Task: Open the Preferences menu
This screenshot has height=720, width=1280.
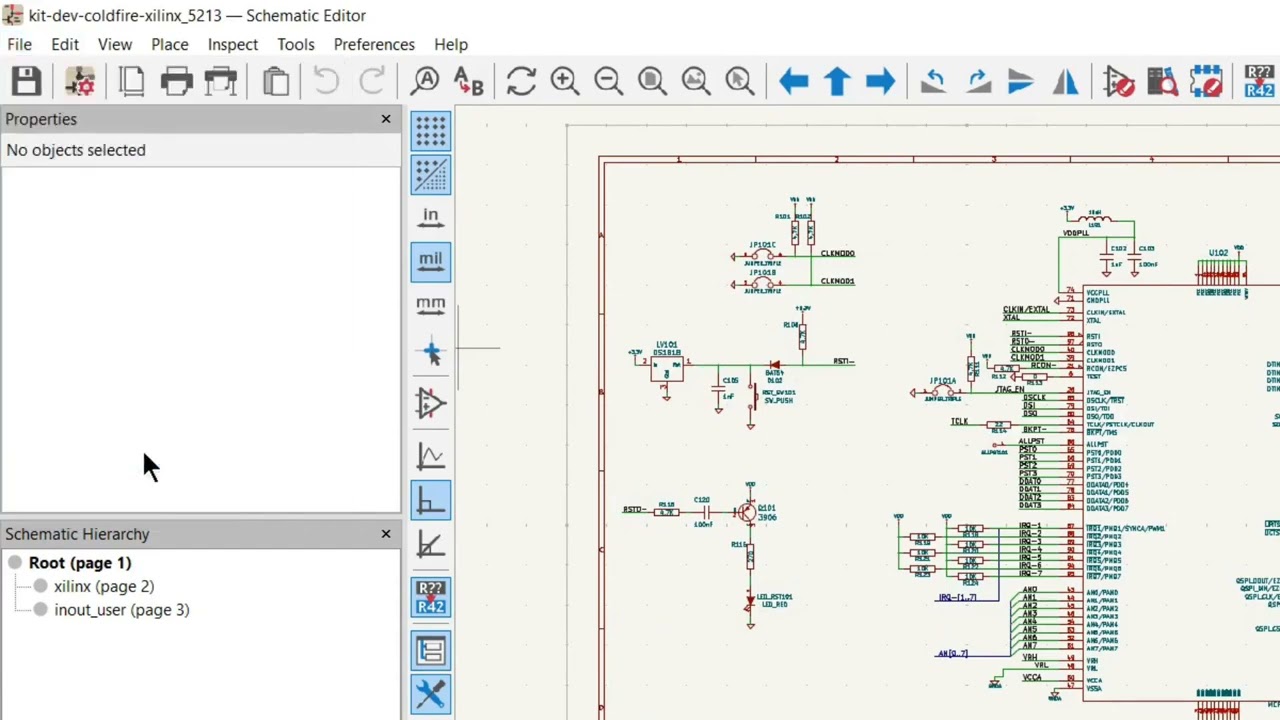Action: pyautogui.click(x=374, y=44)
